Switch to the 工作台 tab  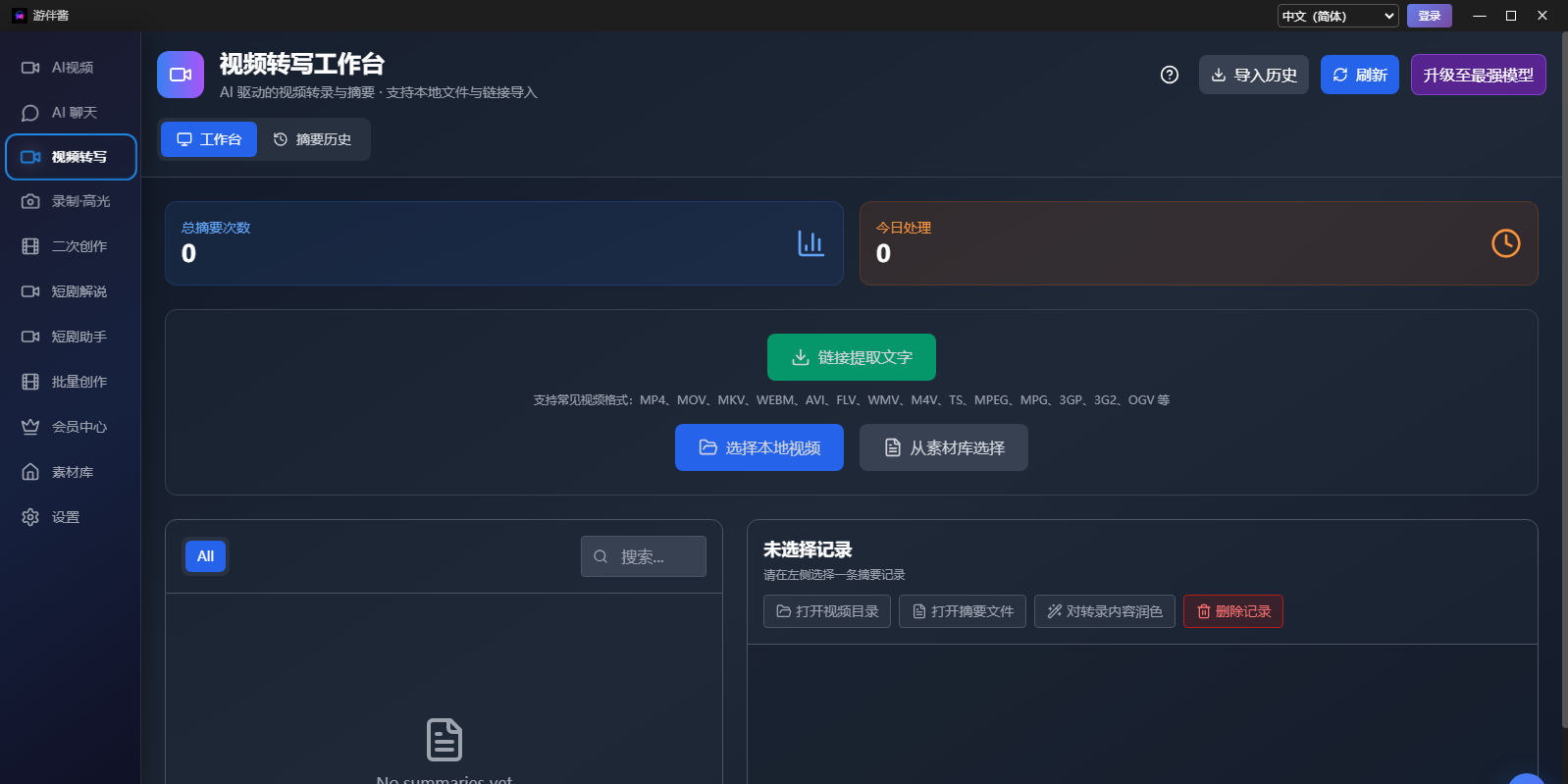[x=209, y=139]
